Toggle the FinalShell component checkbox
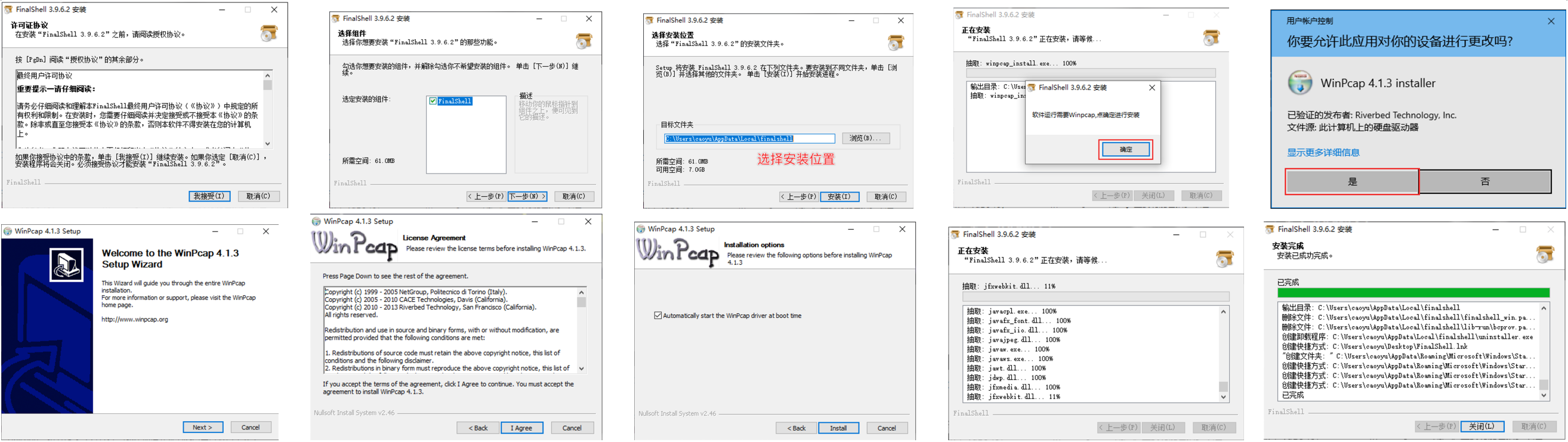The width and height of the screenshot is (1568, 442). (433, 101)
